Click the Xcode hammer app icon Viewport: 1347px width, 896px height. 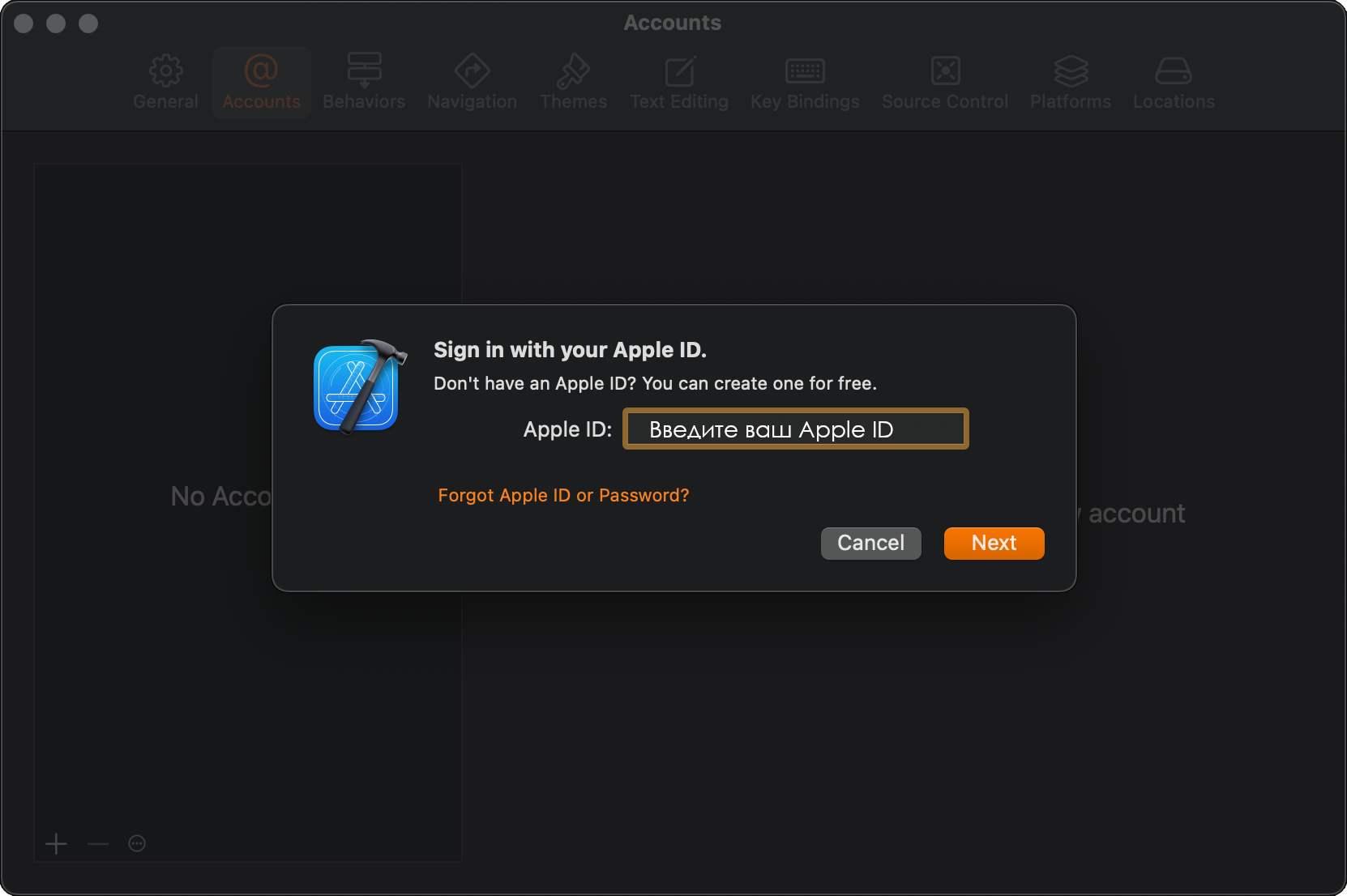coord(358,386)
